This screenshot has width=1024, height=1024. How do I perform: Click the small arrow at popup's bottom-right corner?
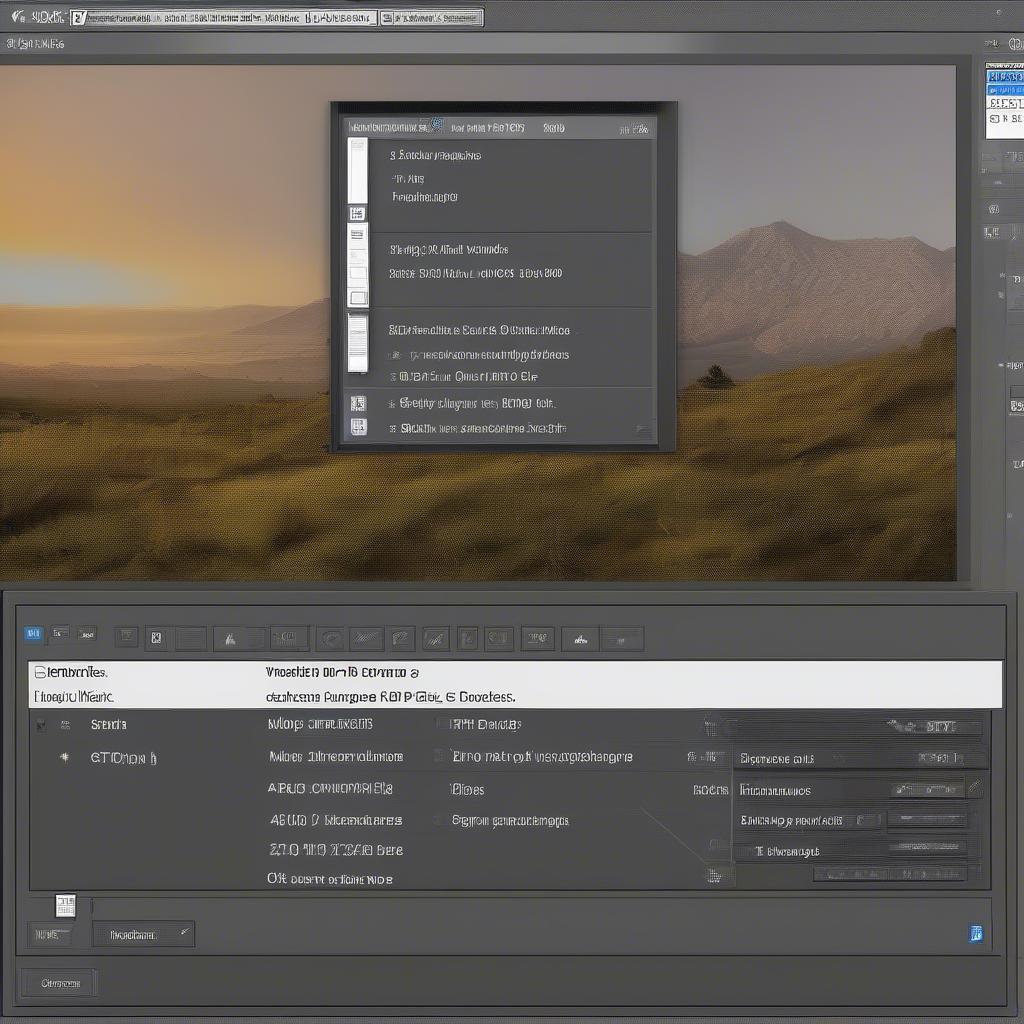[642, 428]
